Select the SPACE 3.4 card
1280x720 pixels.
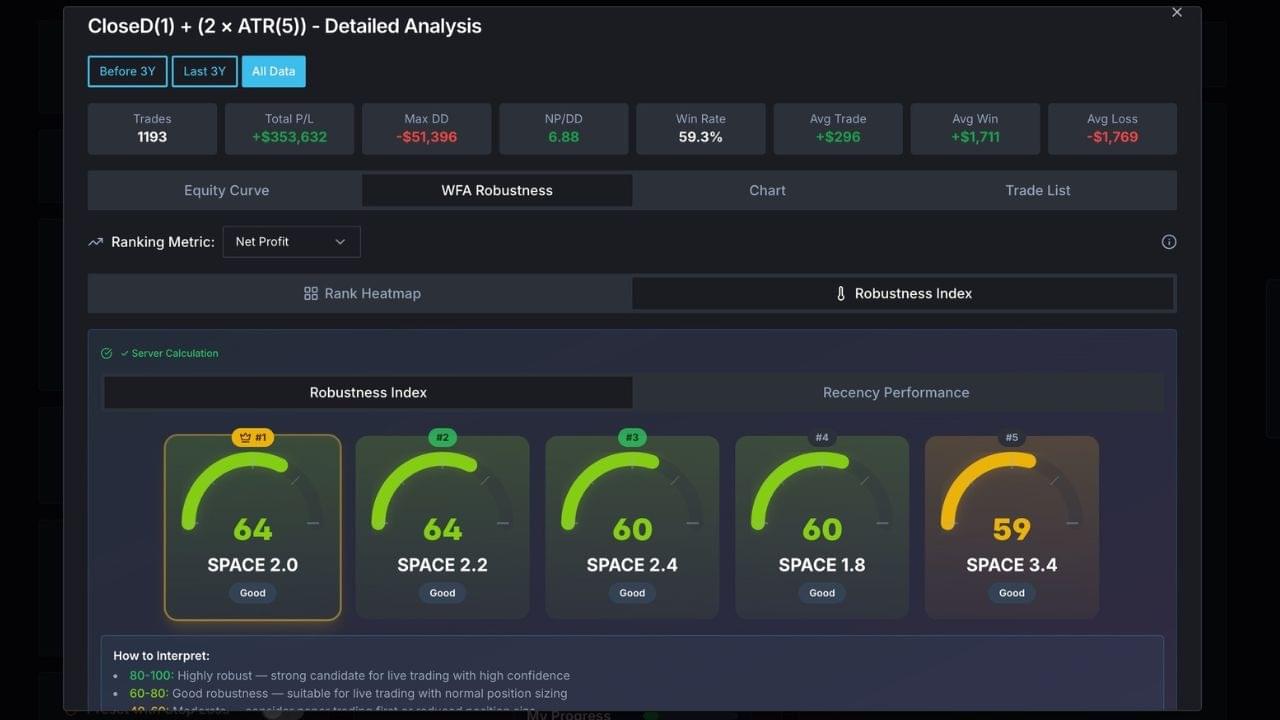1012,527
